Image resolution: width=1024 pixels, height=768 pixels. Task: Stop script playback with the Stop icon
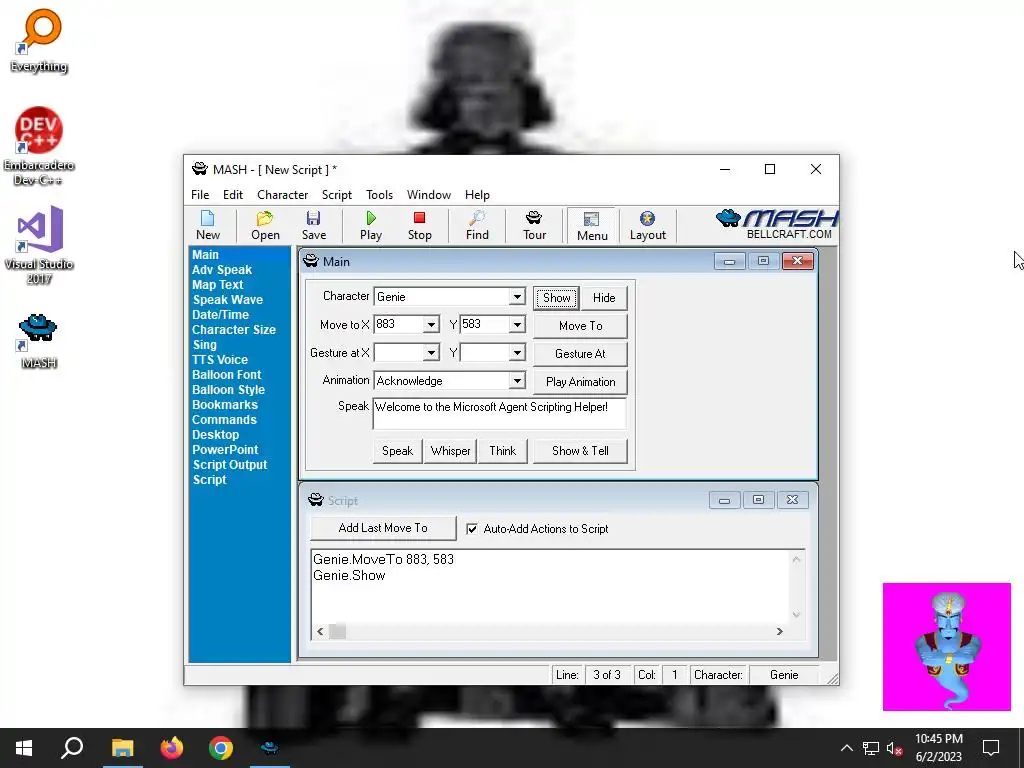(419, 225)
